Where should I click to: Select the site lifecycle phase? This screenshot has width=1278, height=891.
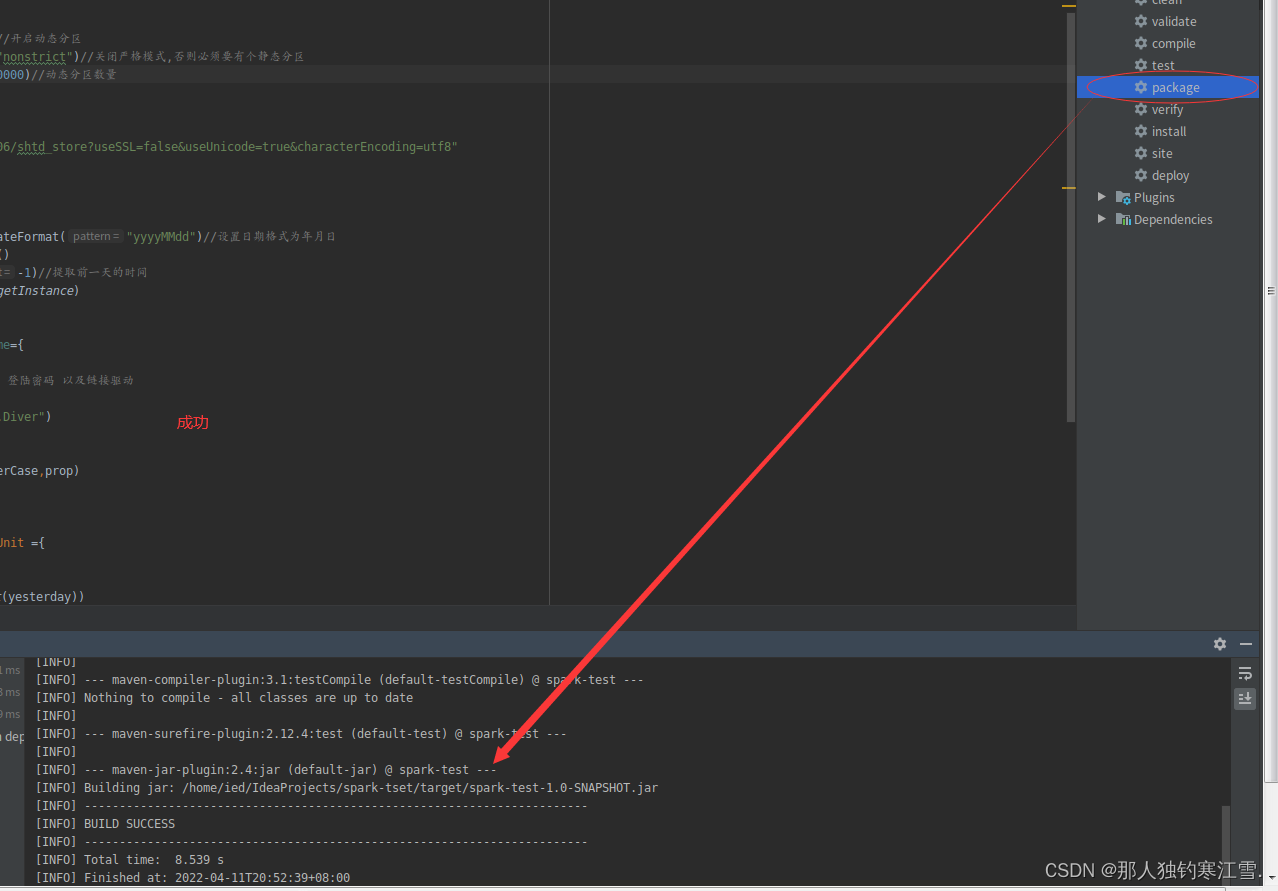click(1162, 153)
